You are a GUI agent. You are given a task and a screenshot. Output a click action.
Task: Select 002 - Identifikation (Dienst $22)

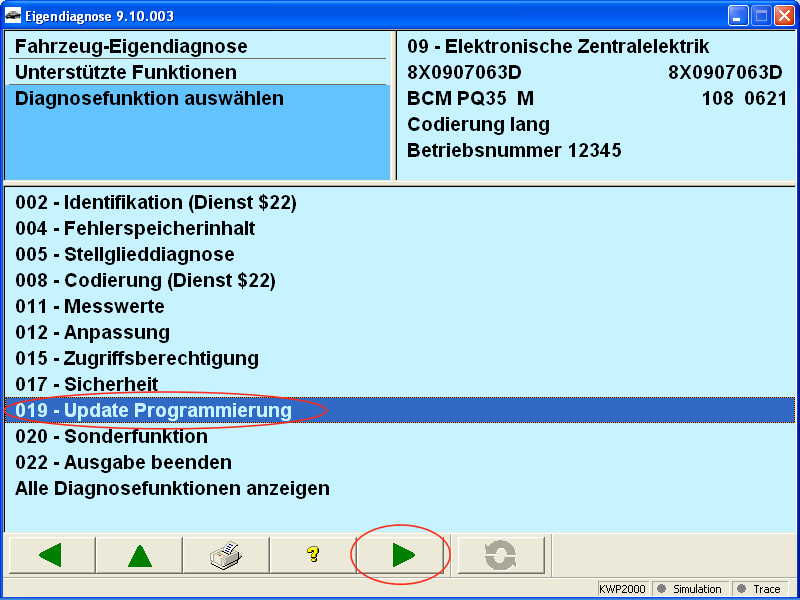tap(156, 202)
